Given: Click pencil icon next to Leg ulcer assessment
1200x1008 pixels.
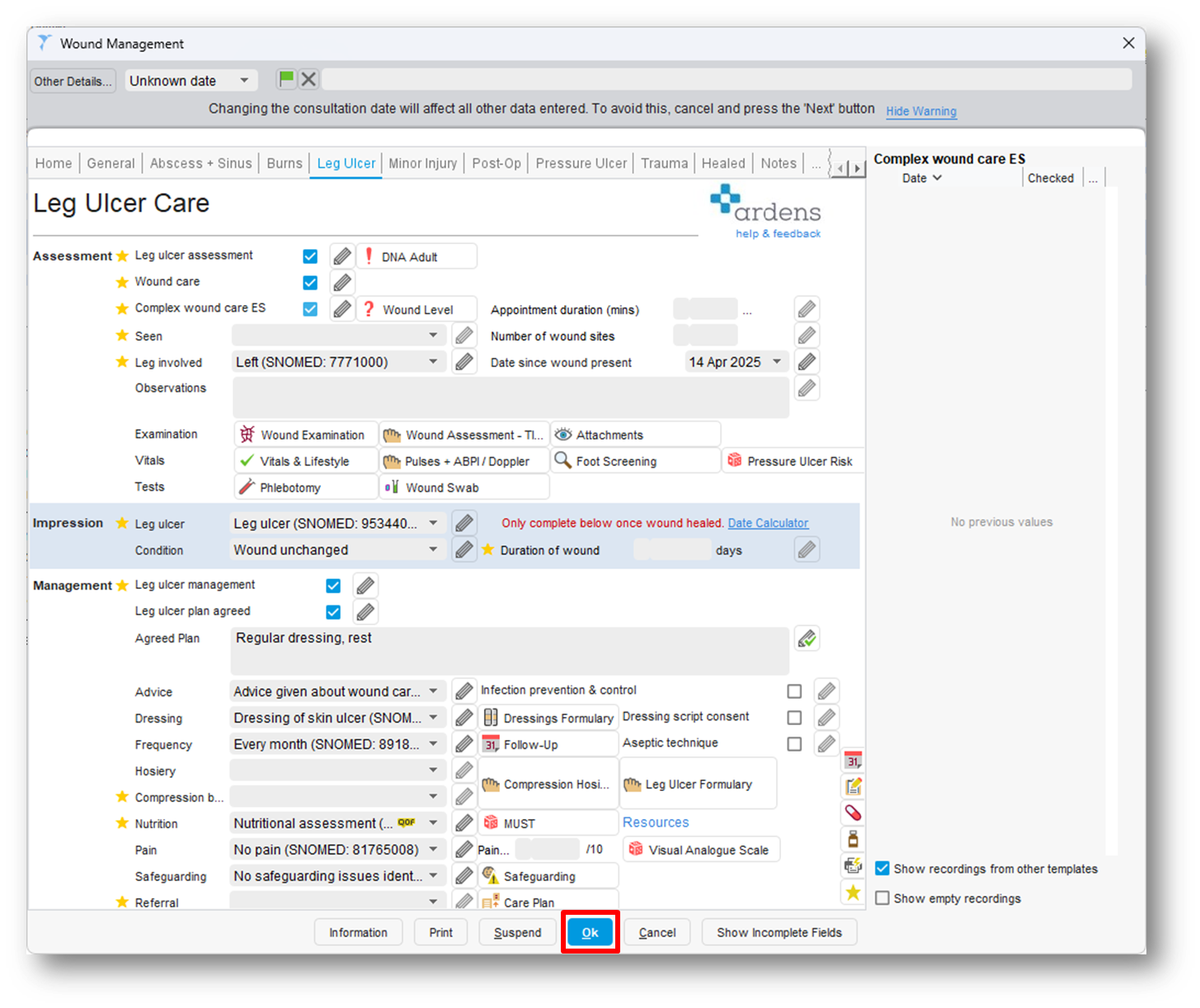Looking at the screenshot, I should coord(342,256).
